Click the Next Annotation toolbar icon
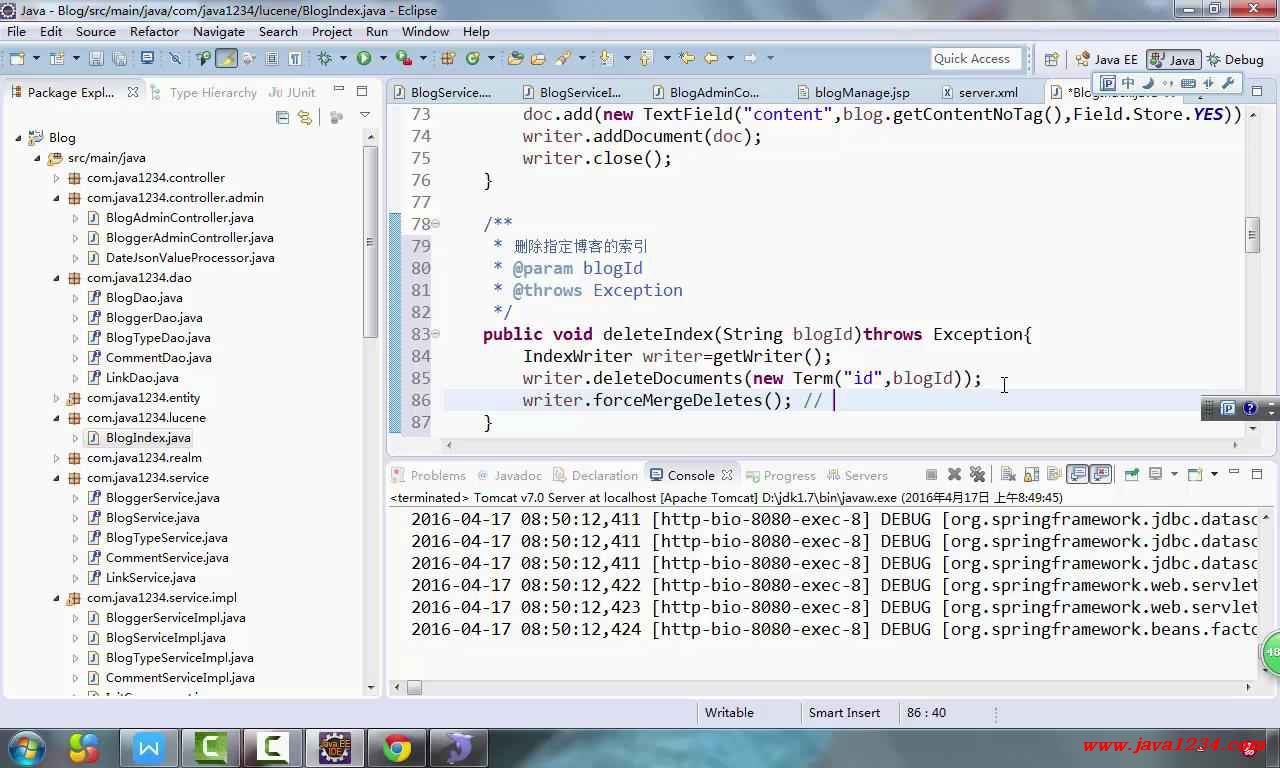The height and width of the screenshot is (768, 1280). coord(607,58)
